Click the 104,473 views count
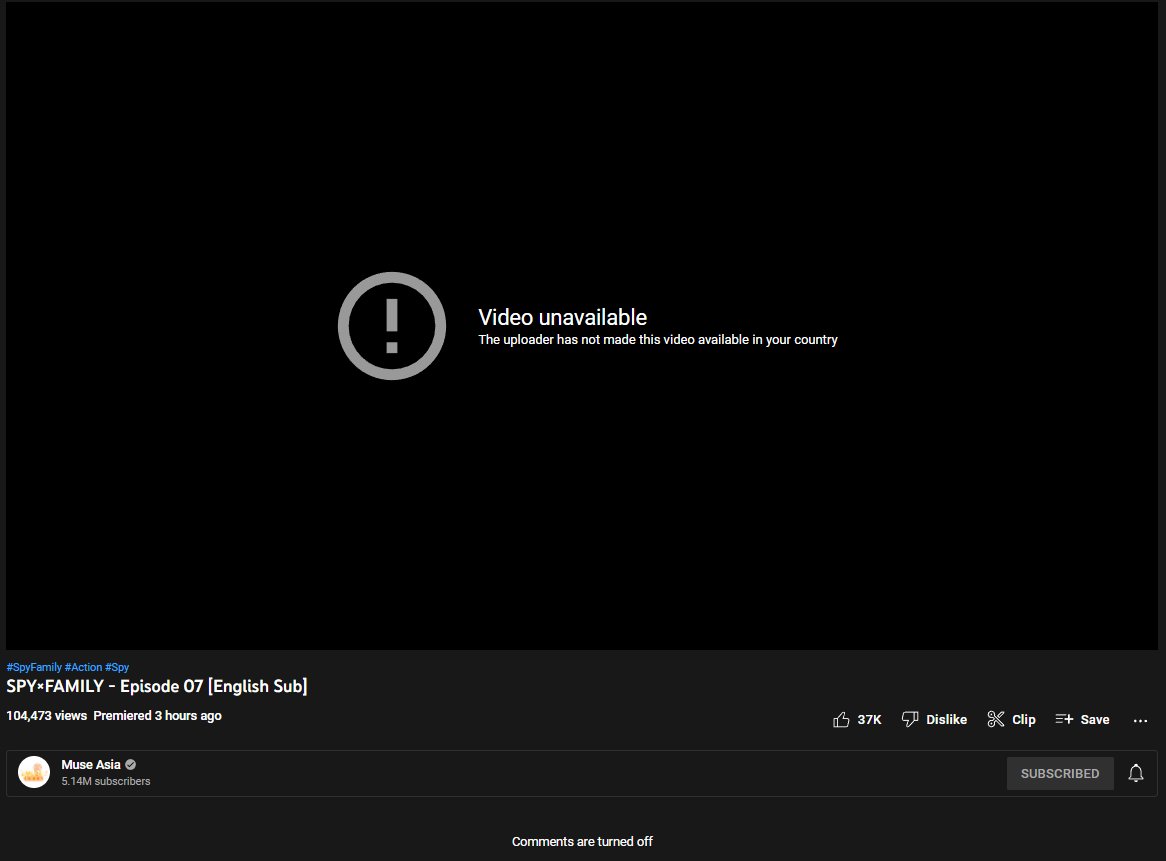 (x=47, y=715)
